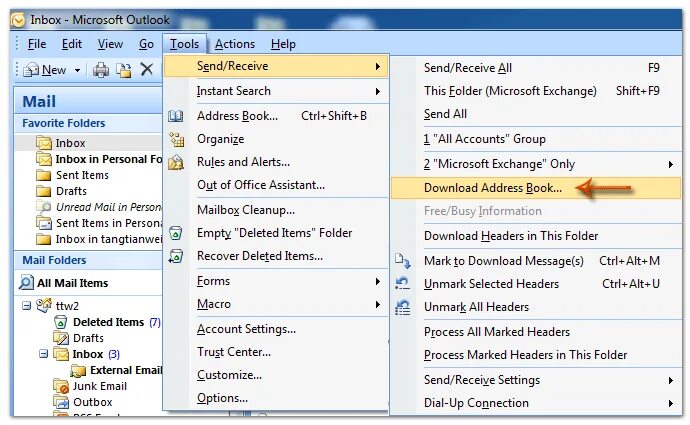Open Account Settings
The height and width of the screenshot is (425, 690).
(276, 329)
